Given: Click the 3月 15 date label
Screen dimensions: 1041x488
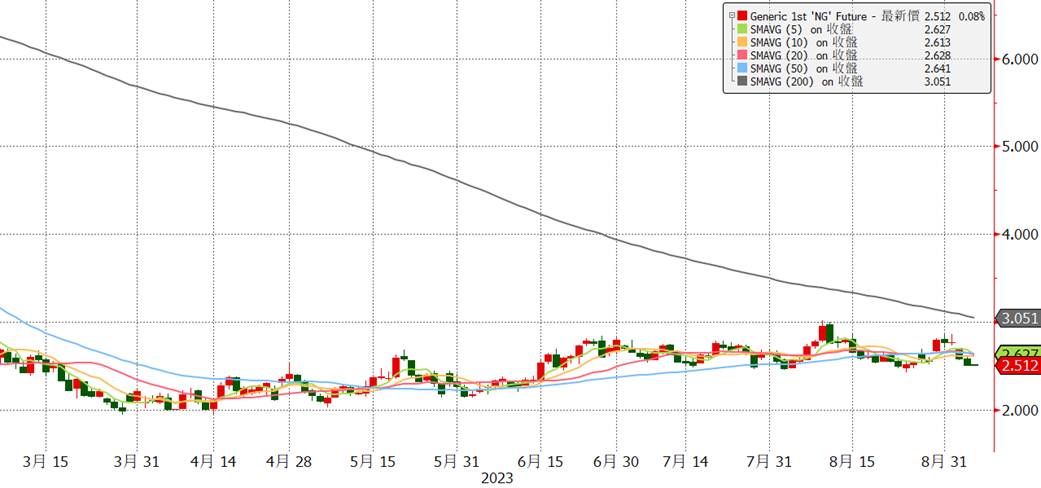Looking at the screenshot, I should pos(46,462).
